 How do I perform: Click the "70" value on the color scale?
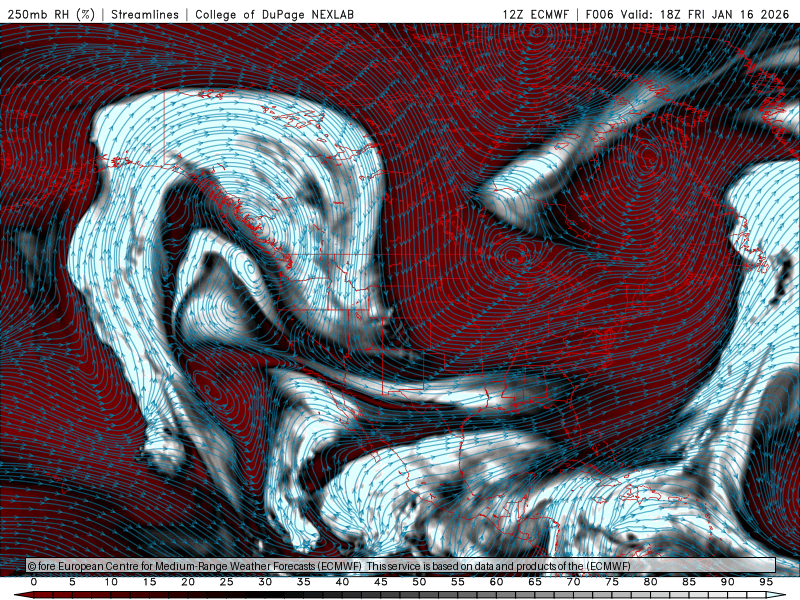tap(573, 582)
